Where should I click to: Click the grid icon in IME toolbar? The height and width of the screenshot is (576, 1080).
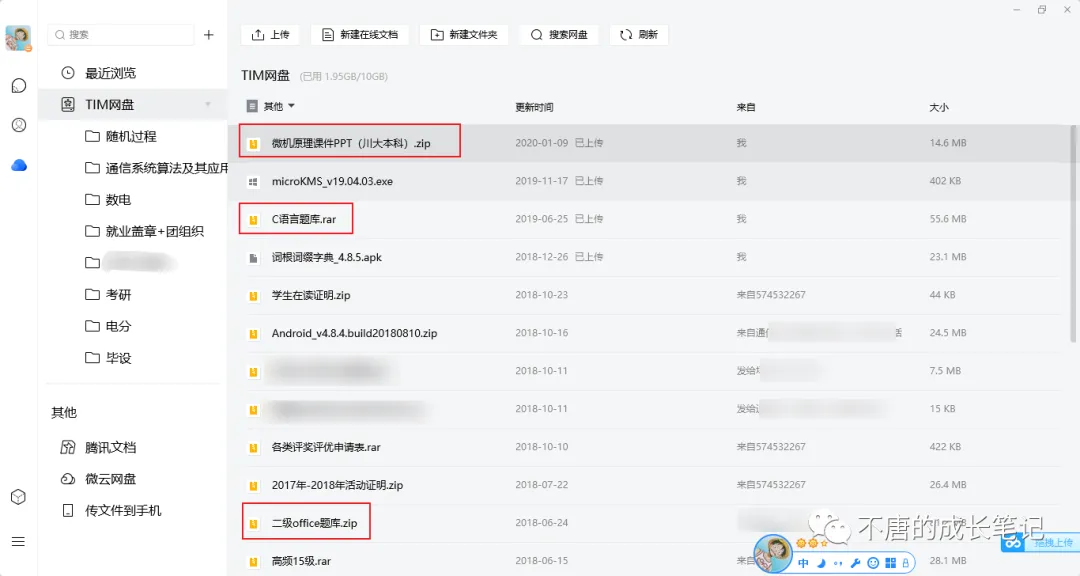(x=890, y=563)
